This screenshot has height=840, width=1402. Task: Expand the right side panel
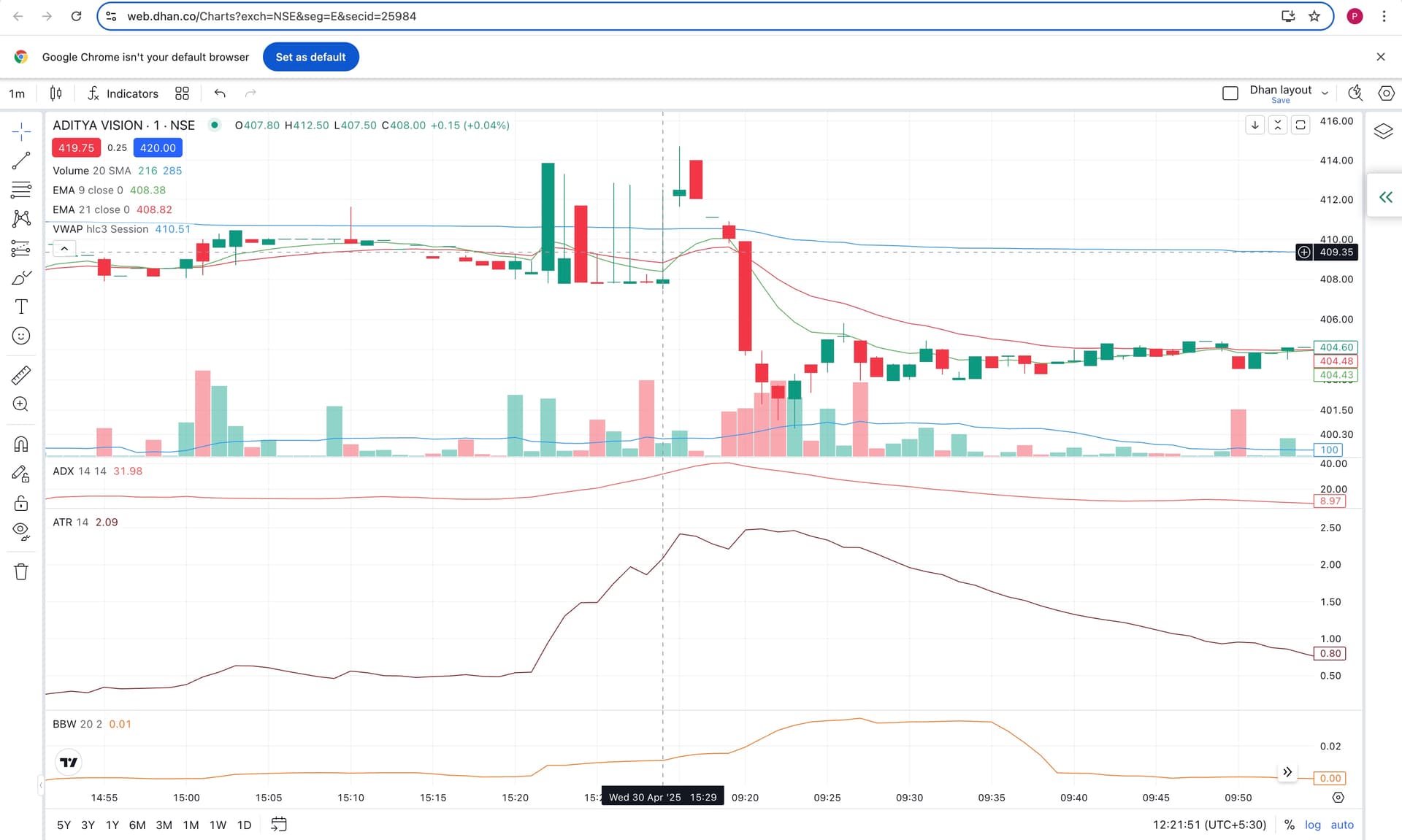tap(1385, 197)
